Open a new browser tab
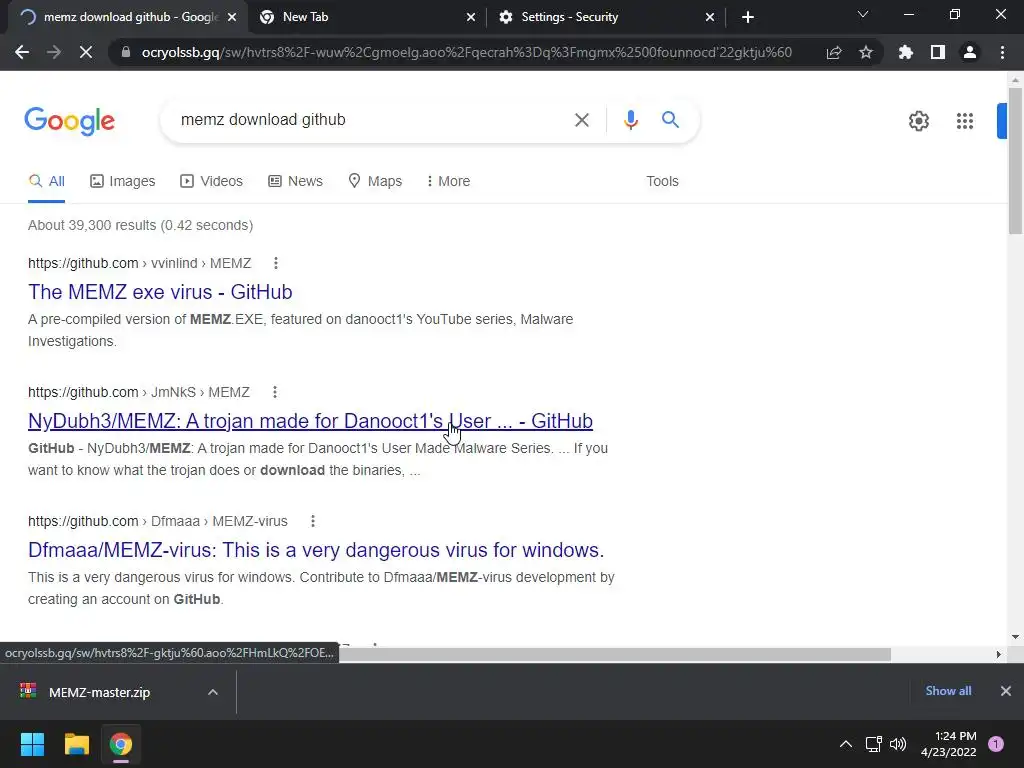Image resolution: width=1024 pixels, height=768 pixels. point(748,17)
